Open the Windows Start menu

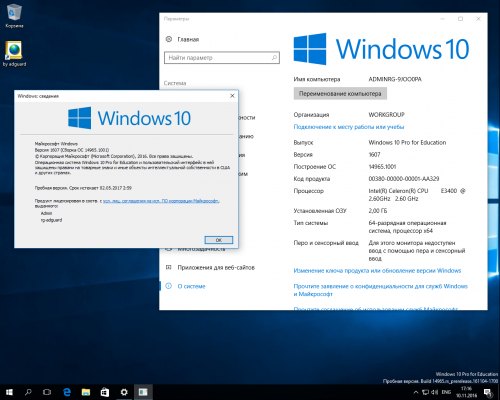(9, 392)
